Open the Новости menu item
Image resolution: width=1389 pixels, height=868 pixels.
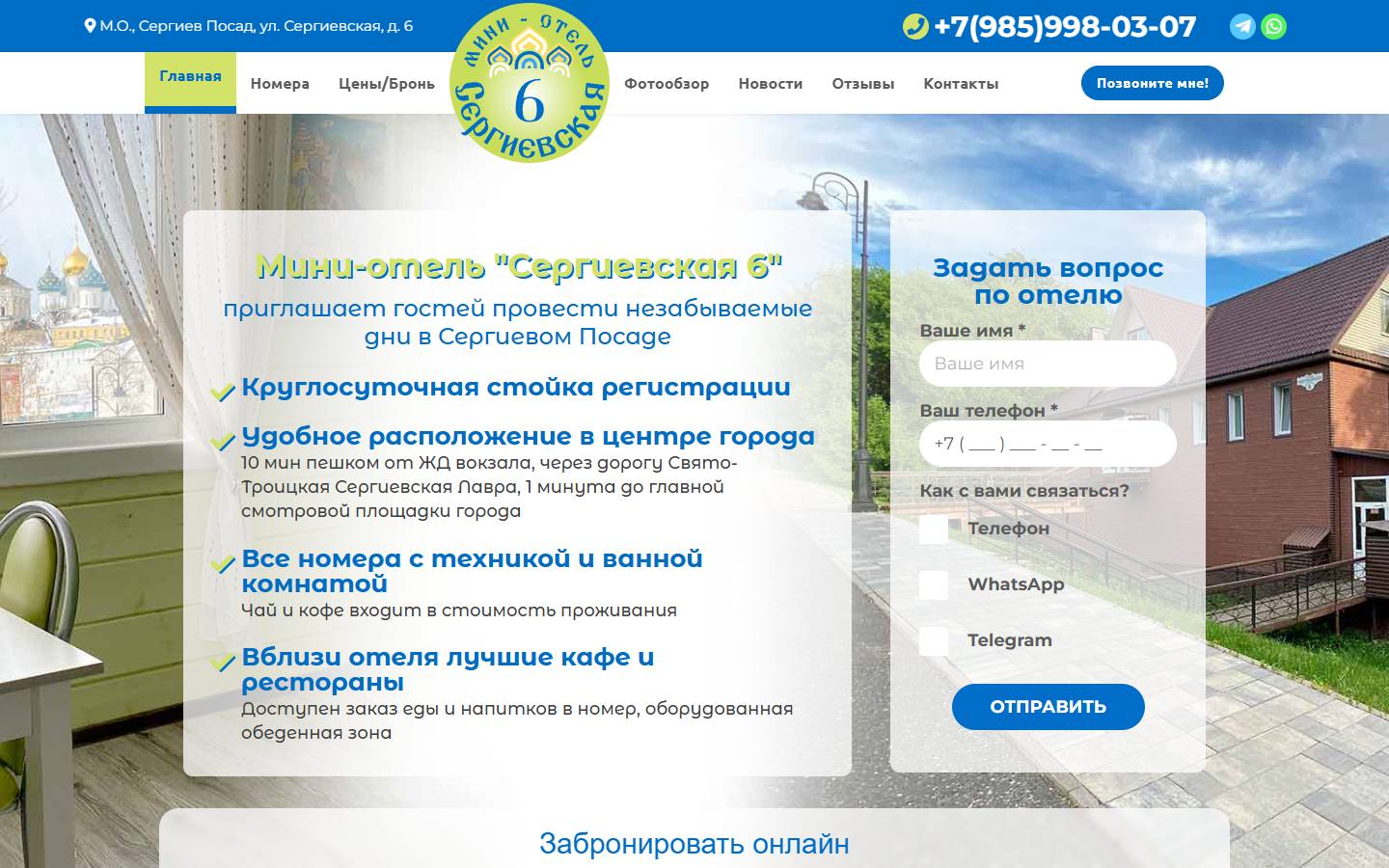point(771,83)
